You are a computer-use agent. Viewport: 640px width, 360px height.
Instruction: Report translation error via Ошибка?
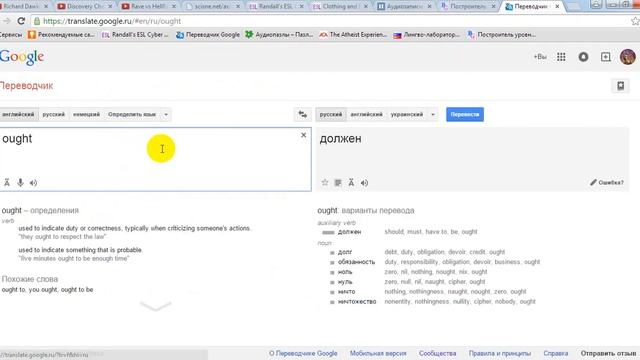coord(607,182)
